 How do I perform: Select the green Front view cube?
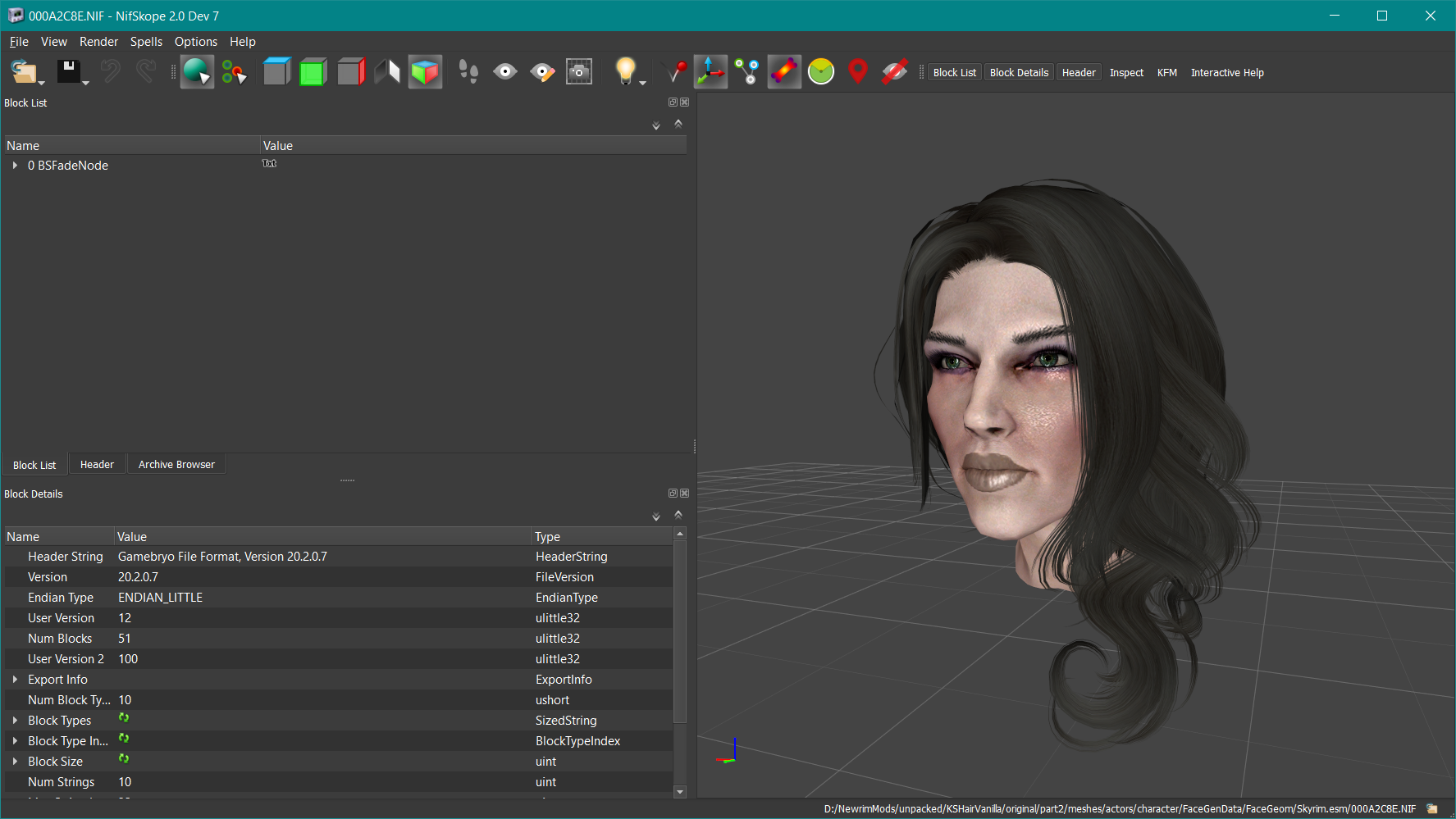(313, 72)
